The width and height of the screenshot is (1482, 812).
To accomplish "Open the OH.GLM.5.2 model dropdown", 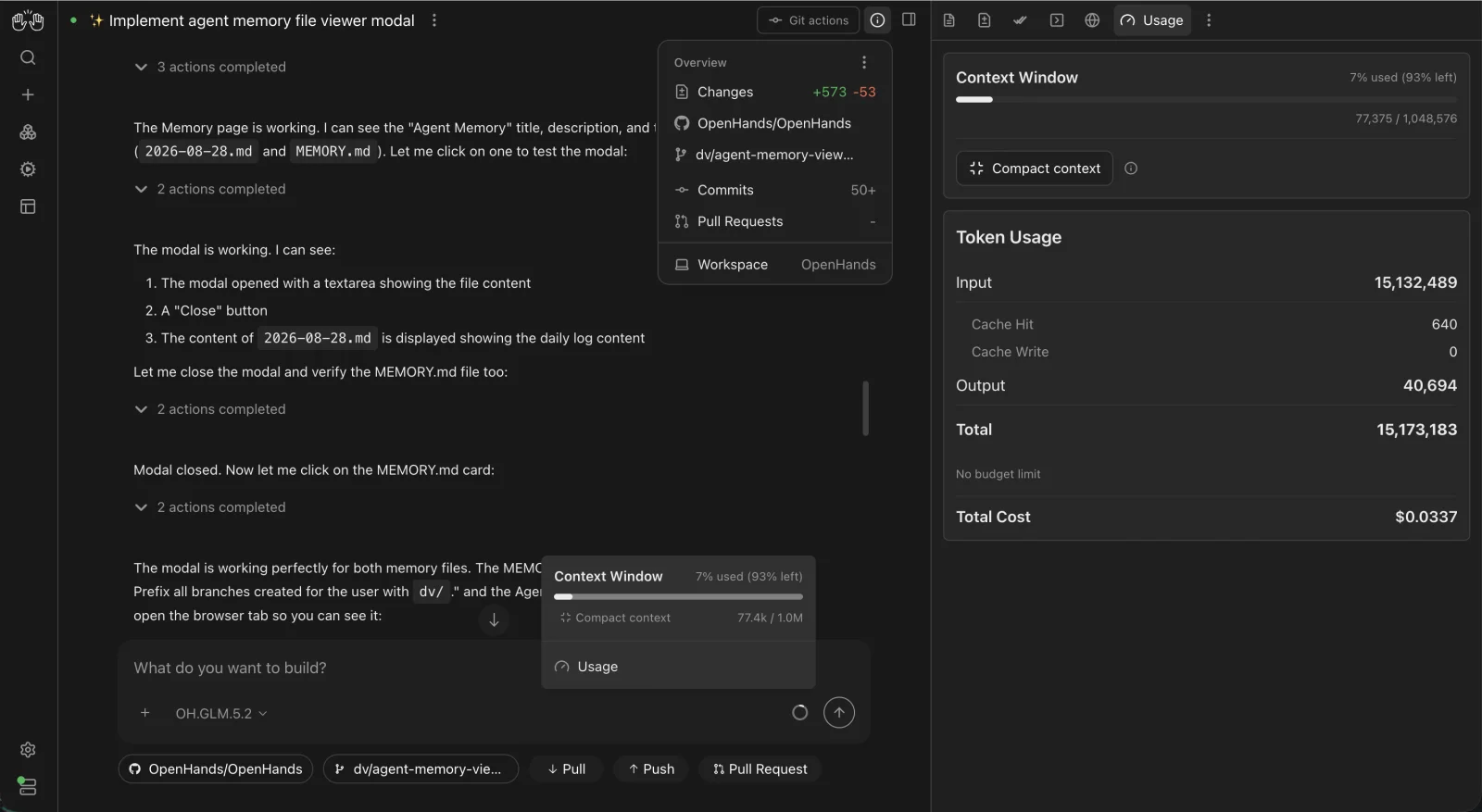I will click(x=221, y=714).
